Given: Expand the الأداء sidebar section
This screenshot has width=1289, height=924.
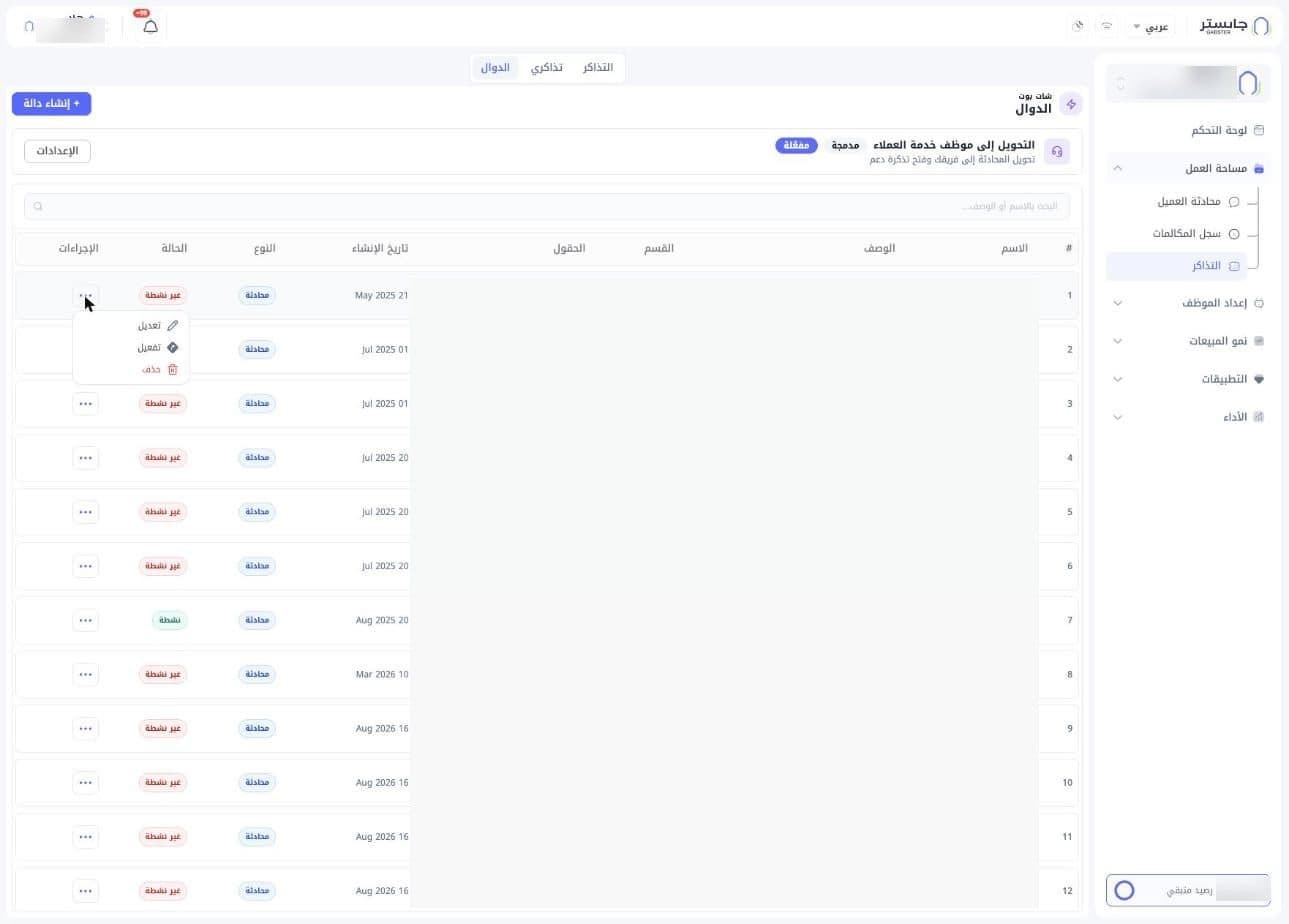Looking at the screenshot, I should click(1118, 417).
